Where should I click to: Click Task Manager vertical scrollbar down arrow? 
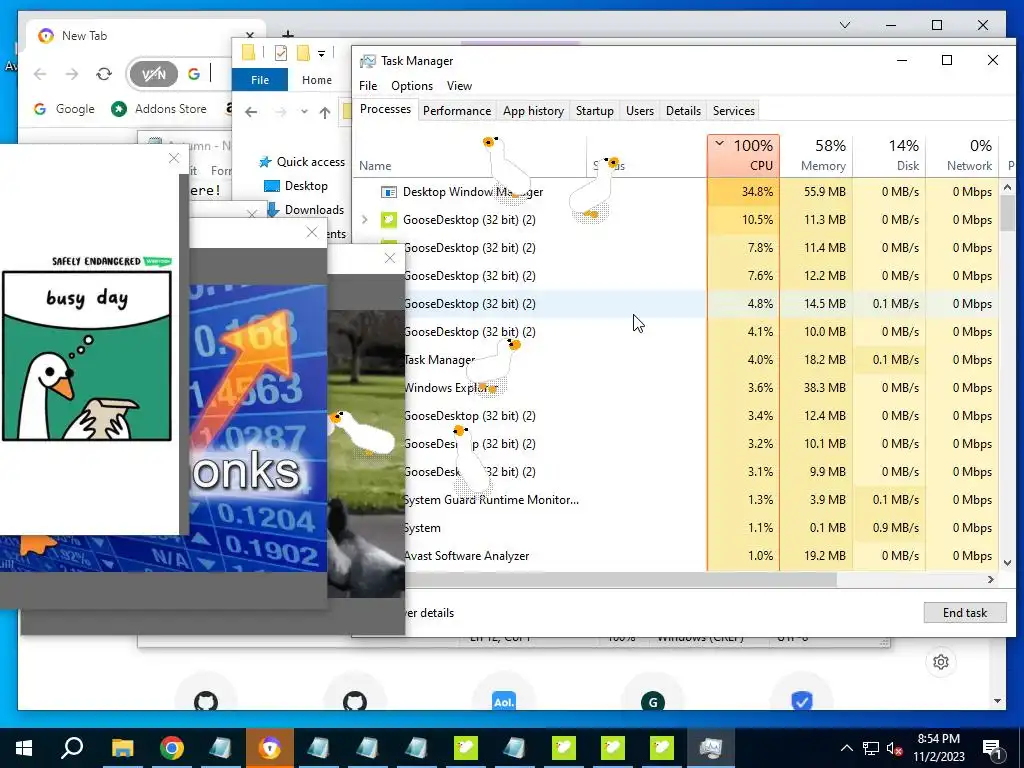(x=1006, y=562)
